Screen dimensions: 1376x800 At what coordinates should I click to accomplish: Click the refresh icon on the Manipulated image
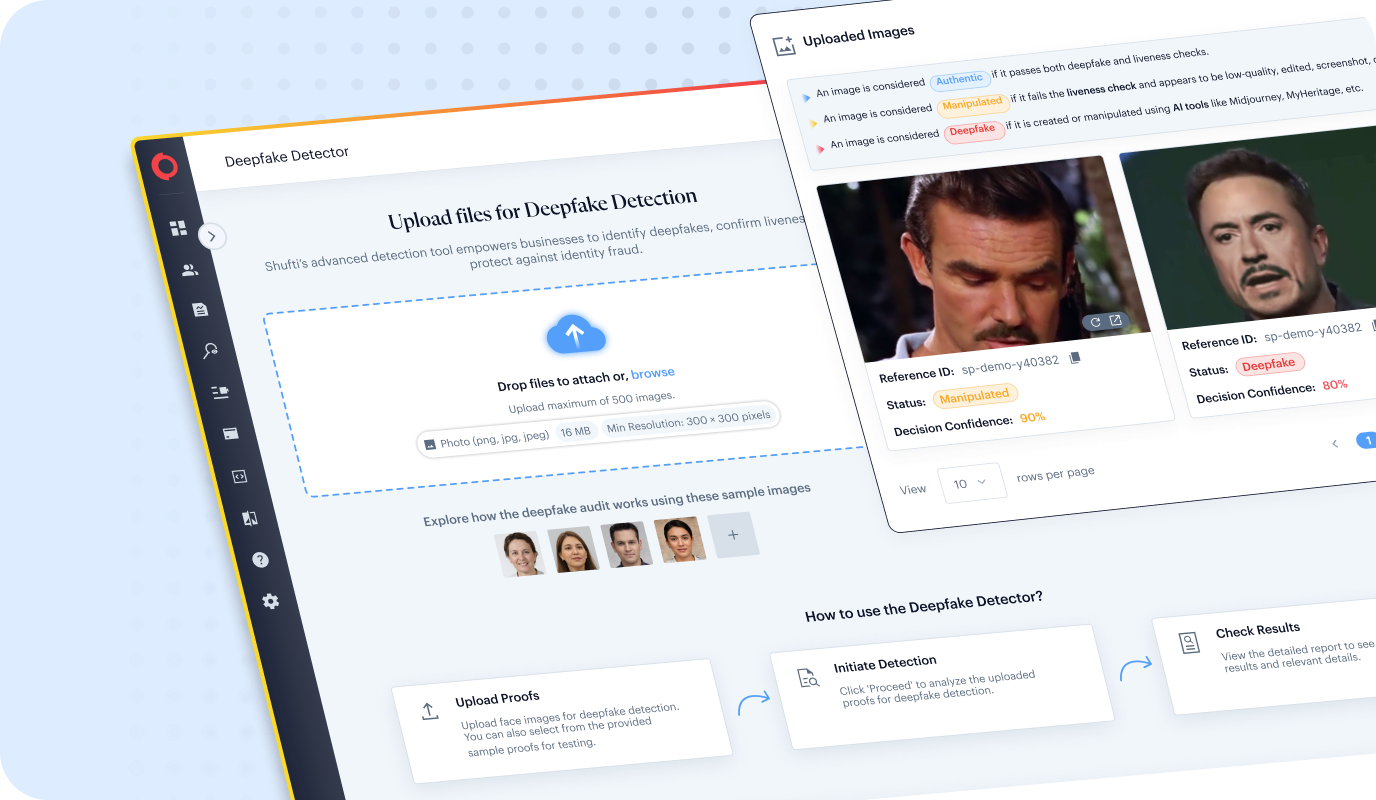(1095, 322)
